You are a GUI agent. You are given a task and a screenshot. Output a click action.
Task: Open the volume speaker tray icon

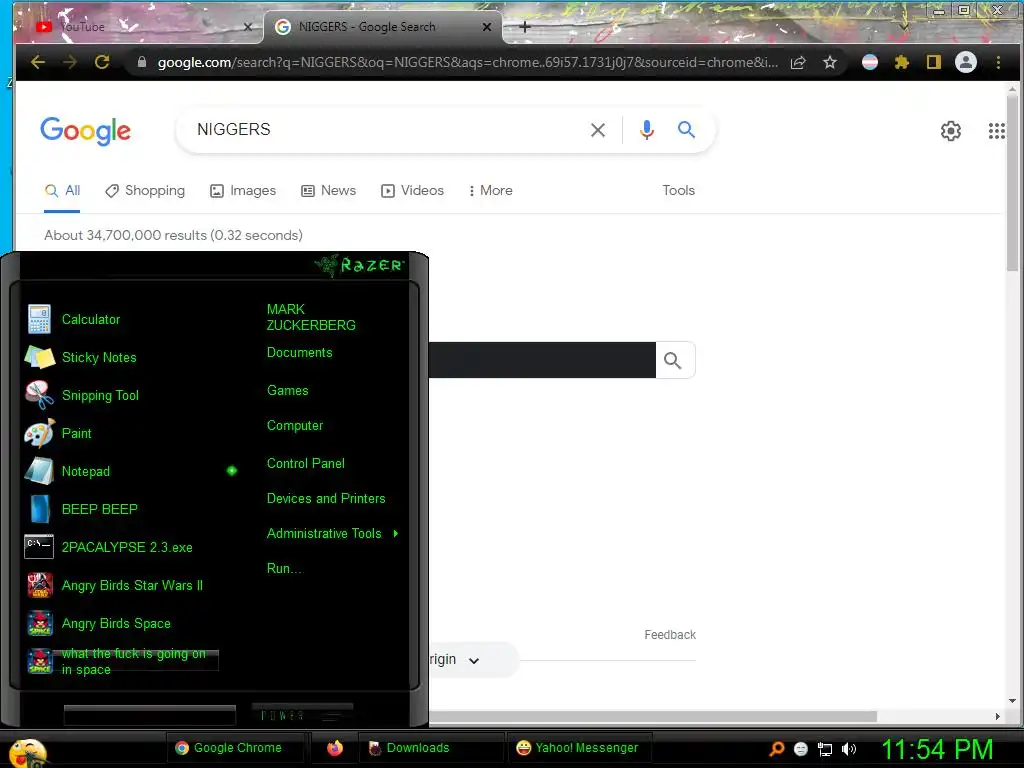point(849,750)
